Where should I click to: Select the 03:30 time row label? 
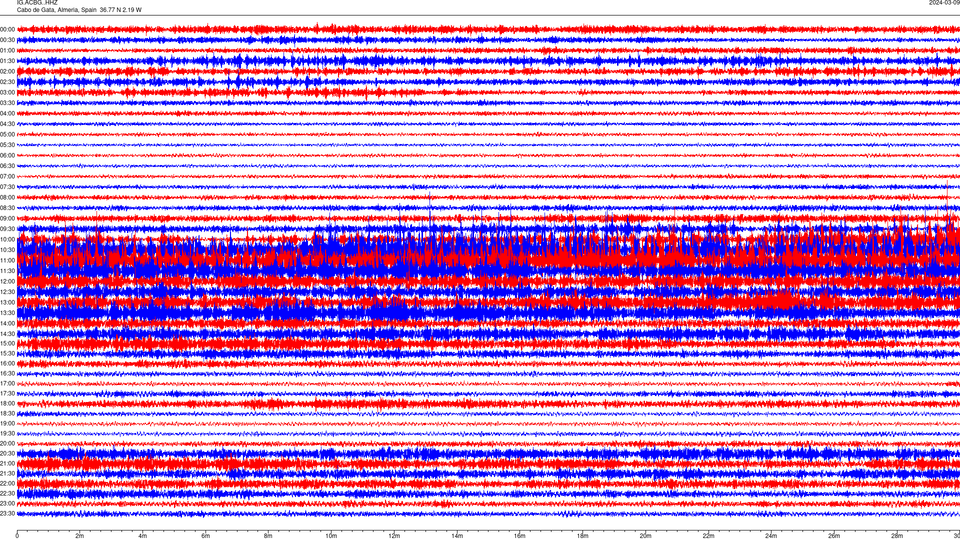pos(7,103)
